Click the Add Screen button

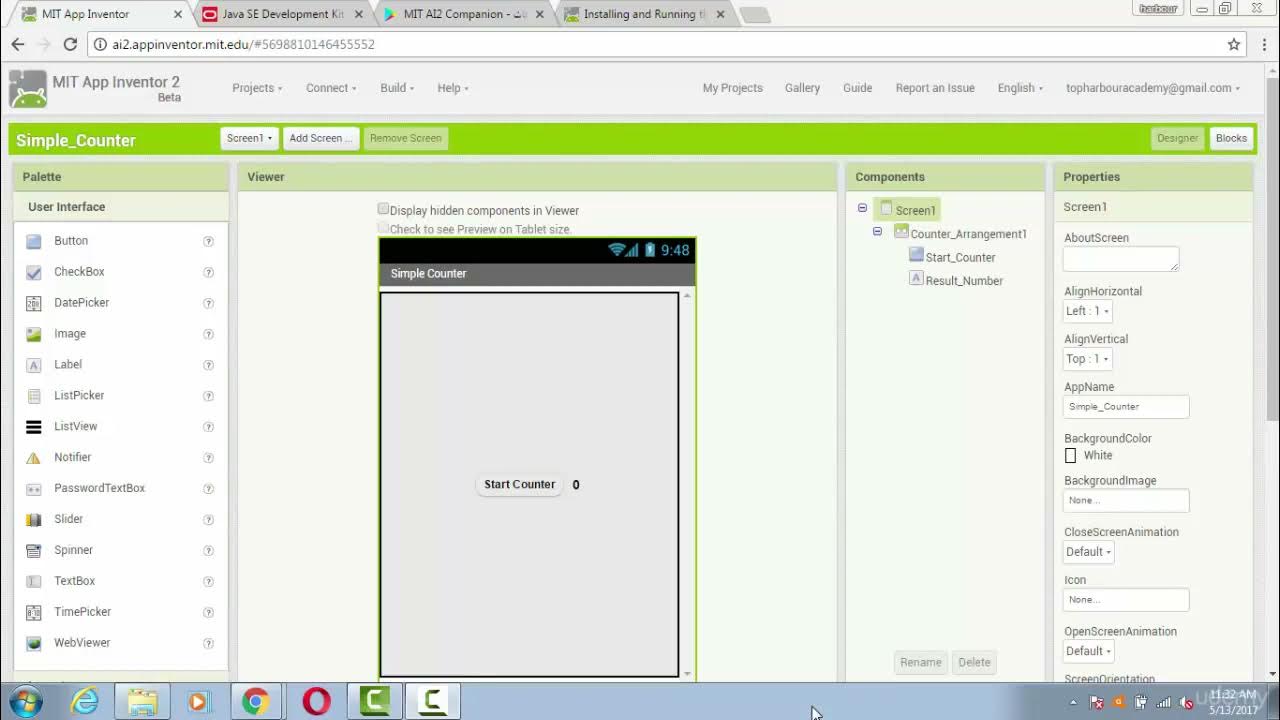click(x=320, y=138)
